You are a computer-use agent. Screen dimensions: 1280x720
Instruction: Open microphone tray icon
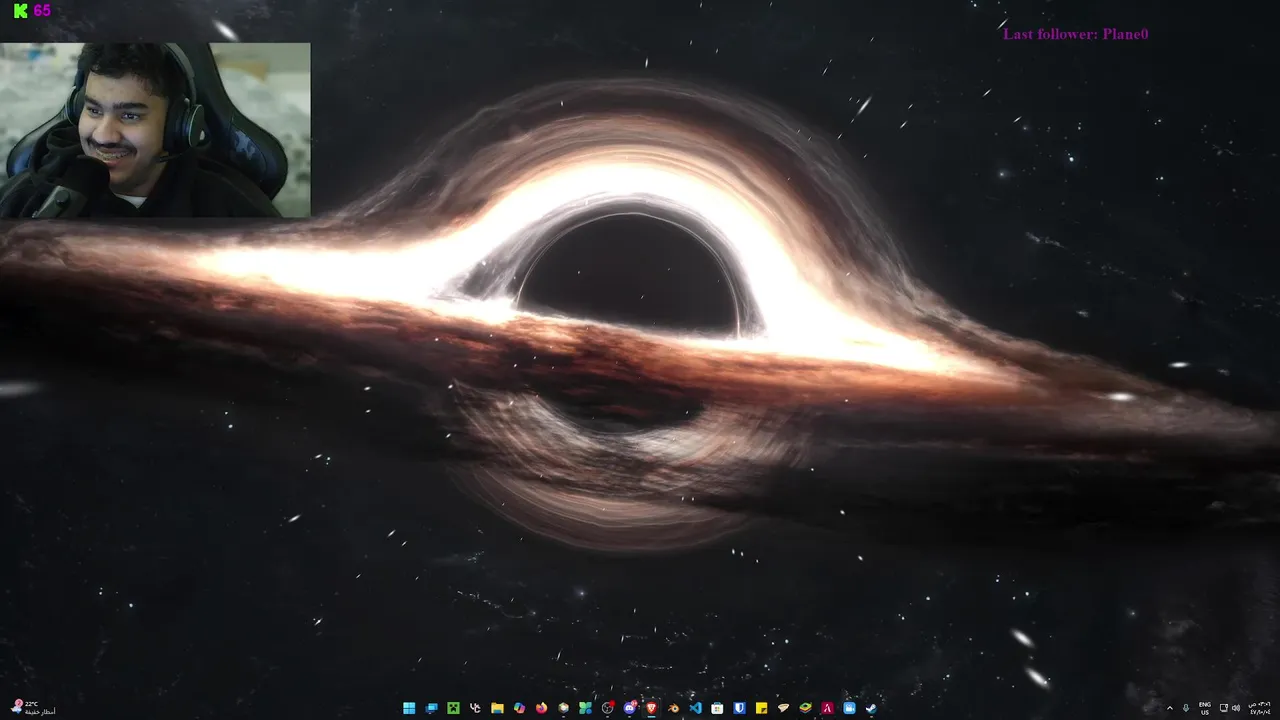1186,708
